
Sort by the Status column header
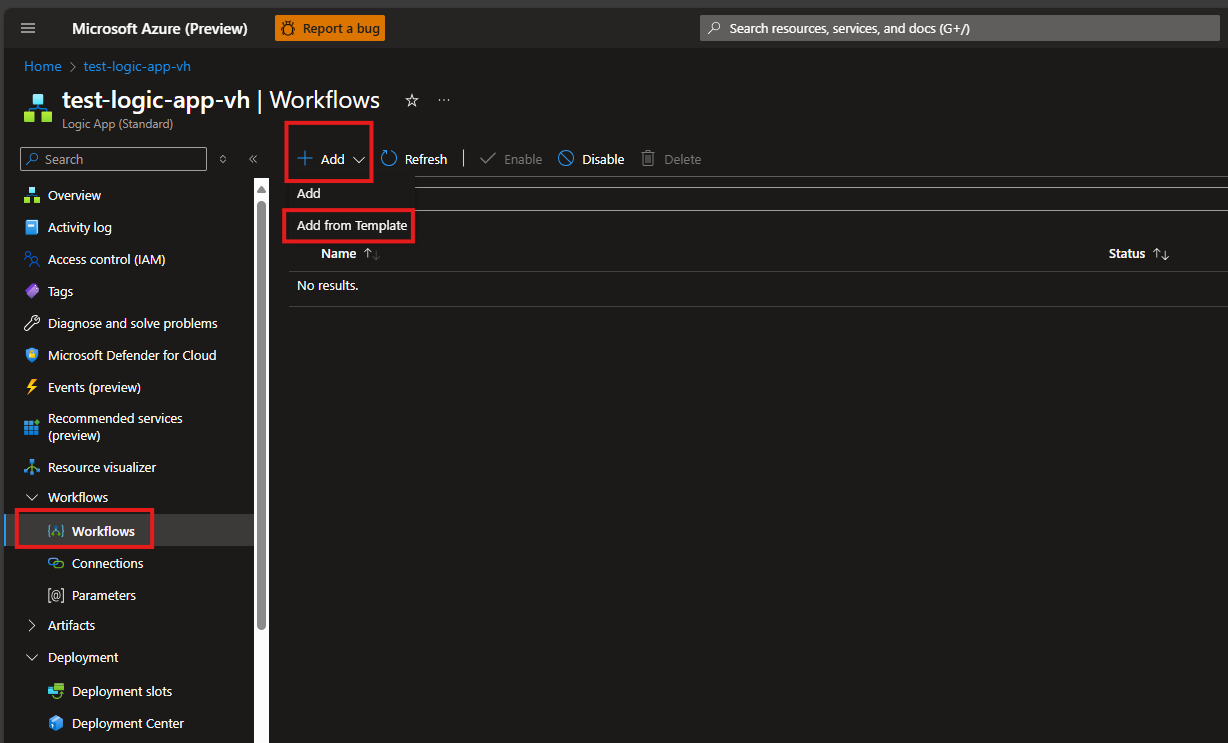(x=1127, y=254)
